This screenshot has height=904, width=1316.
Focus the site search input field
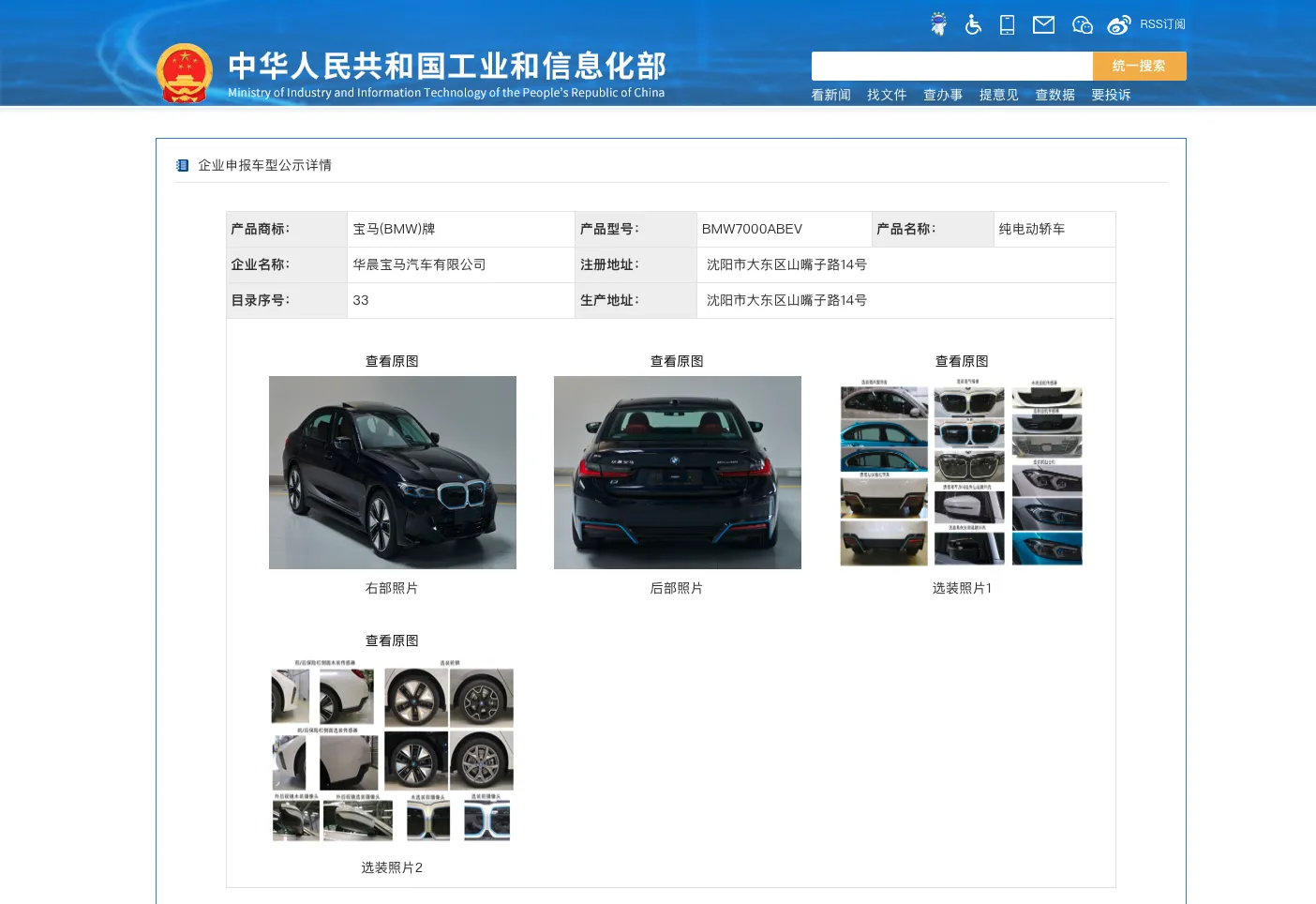click(x=951, y=66)
